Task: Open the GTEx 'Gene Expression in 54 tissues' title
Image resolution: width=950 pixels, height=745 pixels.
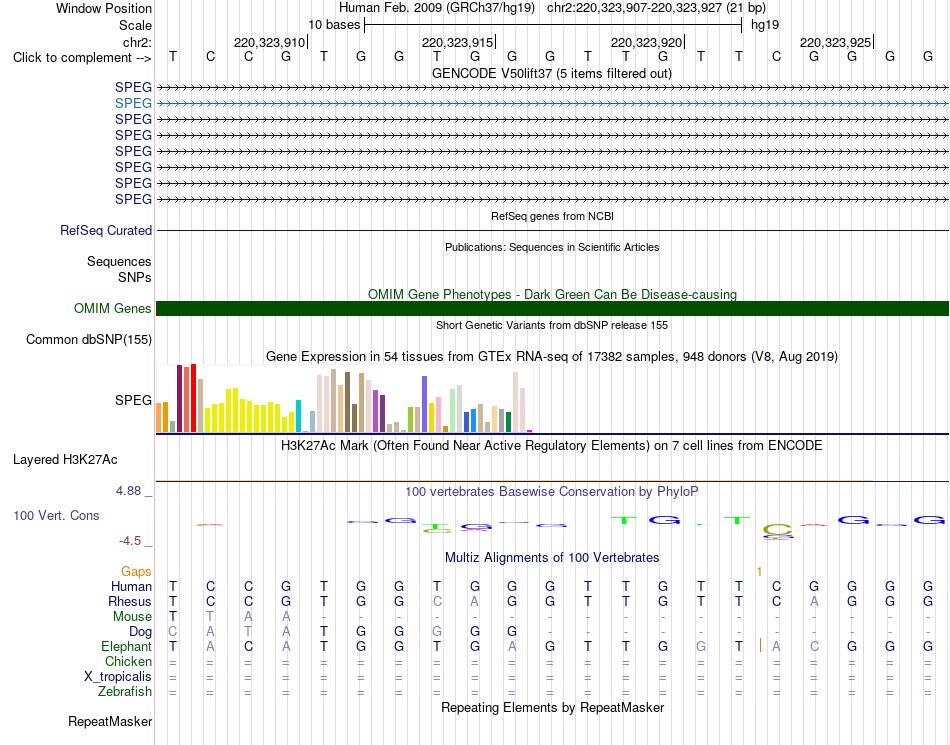Action: point(552,356)
